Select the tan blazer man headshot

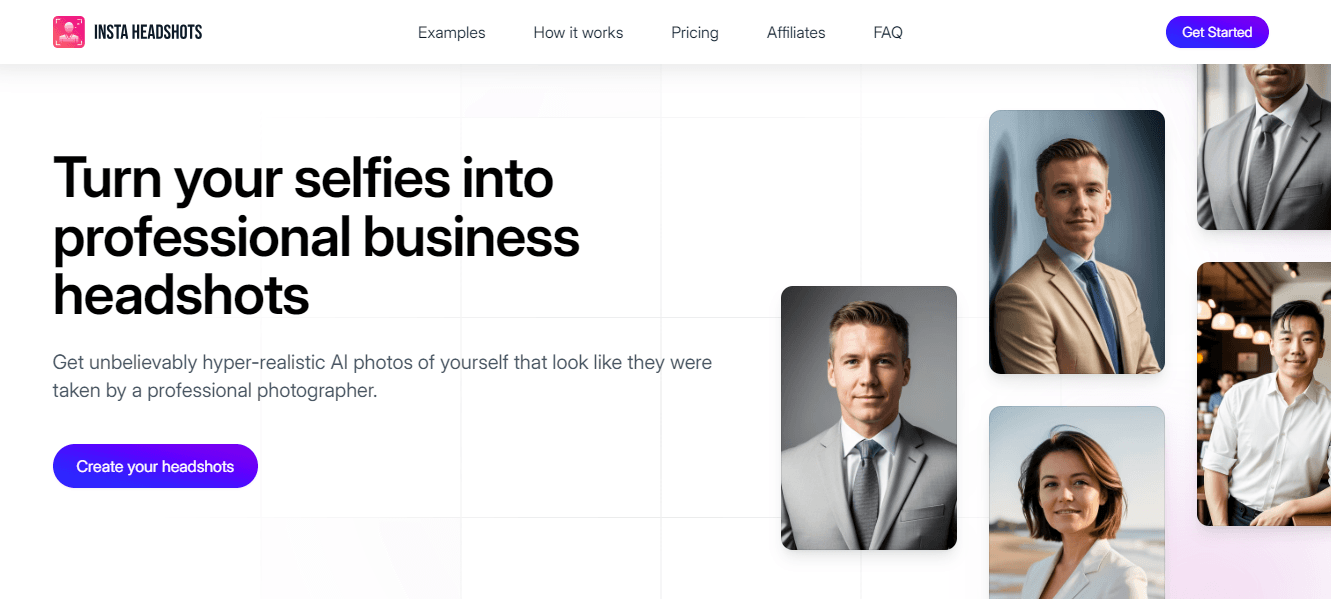(1076, 242)
